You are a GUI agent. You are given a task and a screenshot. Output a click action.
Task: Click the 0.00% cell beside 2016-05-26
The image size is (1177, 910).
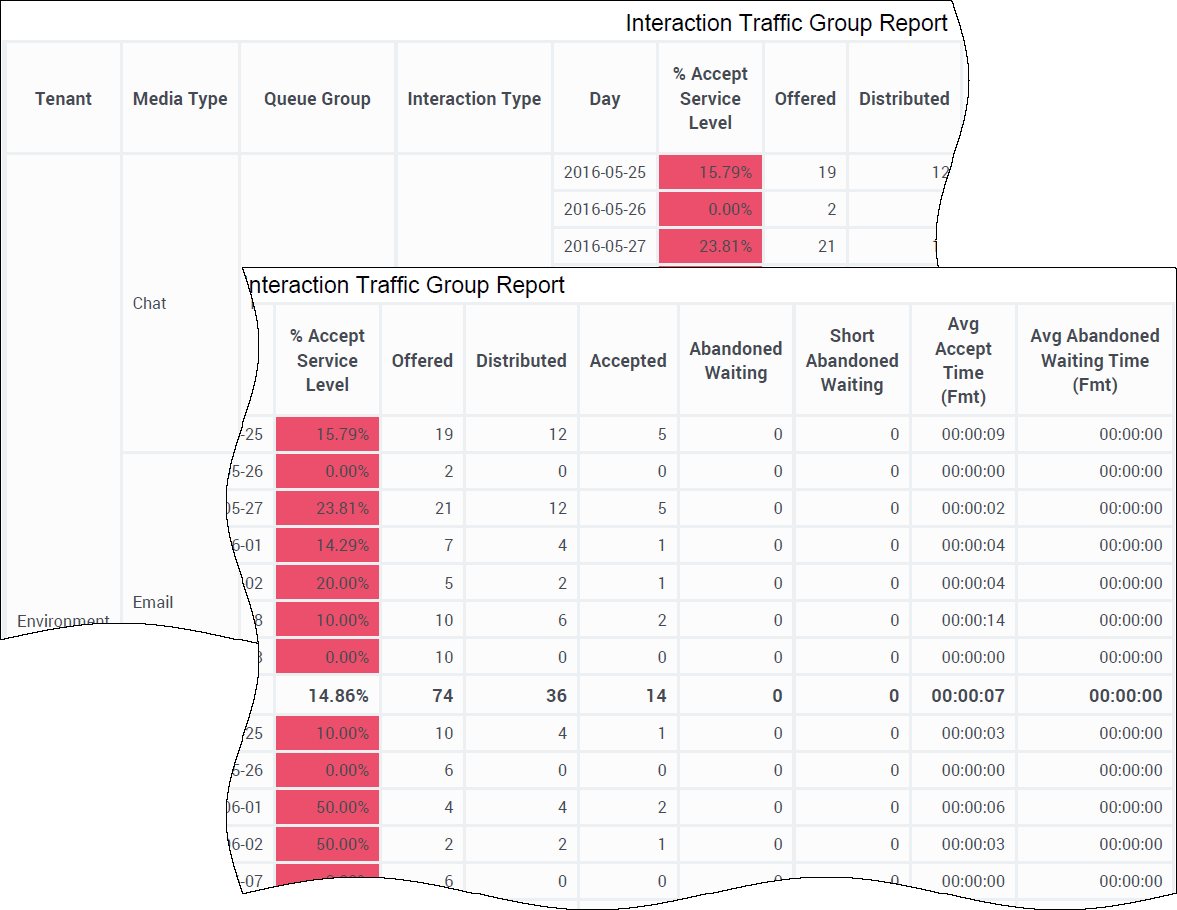click(x=710, y=209)
